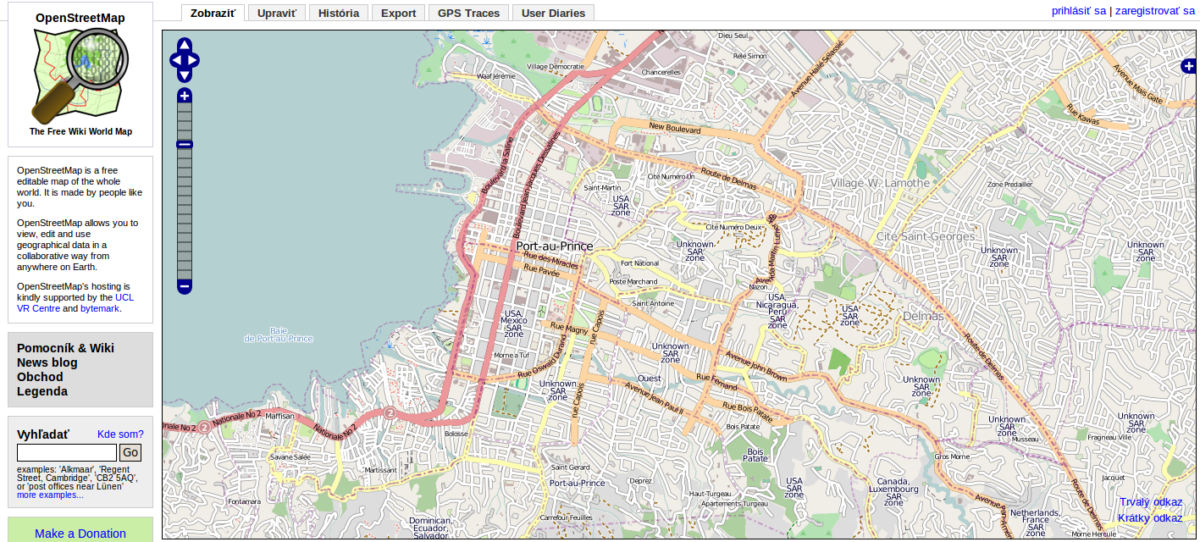Open the User Diaries tab
The image size is (1200, 542).
pyautogui.click(x=553, y=13)
